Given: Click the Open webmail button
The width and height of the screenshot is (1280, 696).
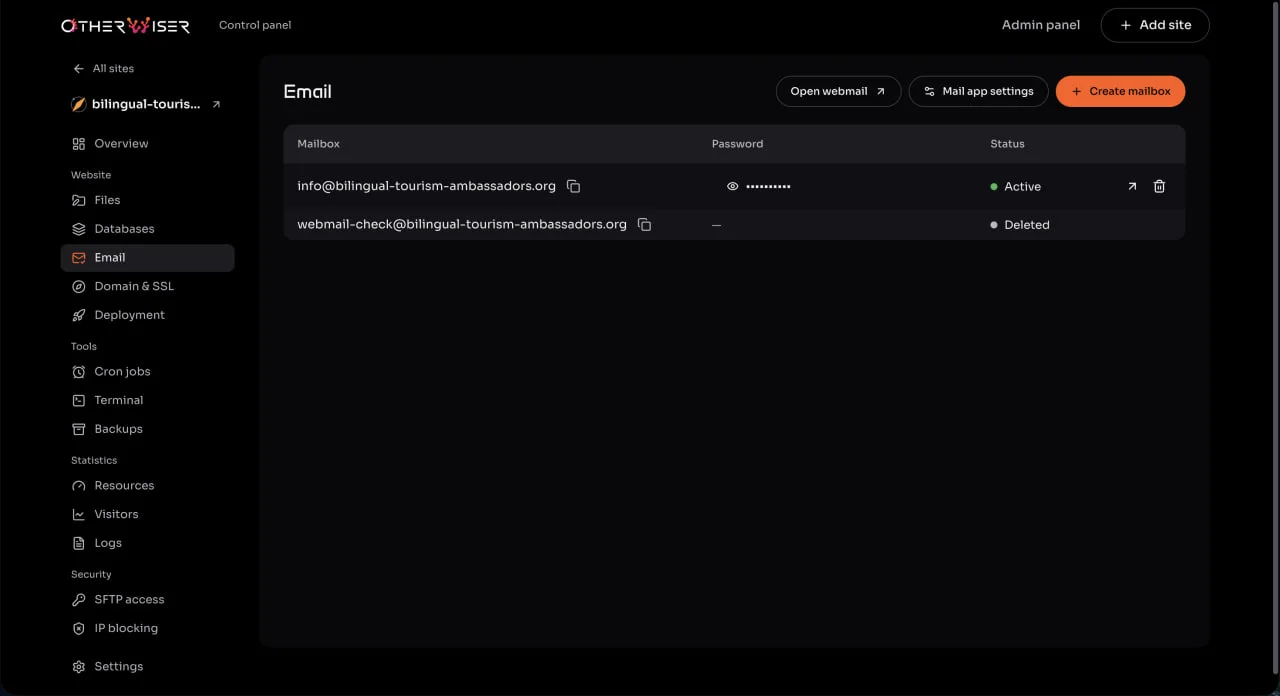Looking at the screenshot, I should coord(838,91).
